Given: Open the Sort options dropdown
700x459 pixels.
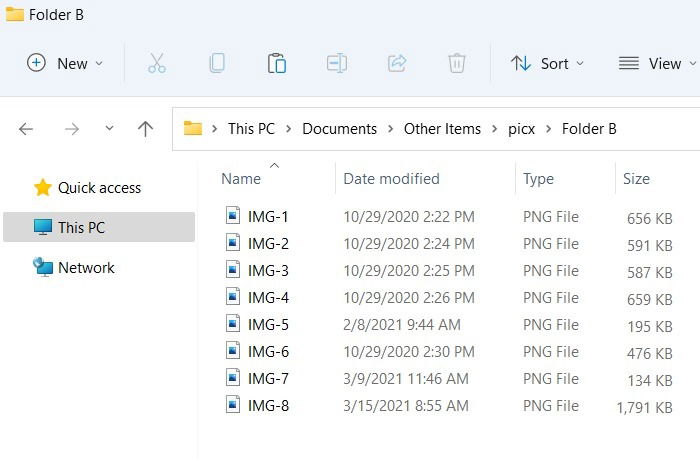Looking at the screenshot, I should 547,63.
